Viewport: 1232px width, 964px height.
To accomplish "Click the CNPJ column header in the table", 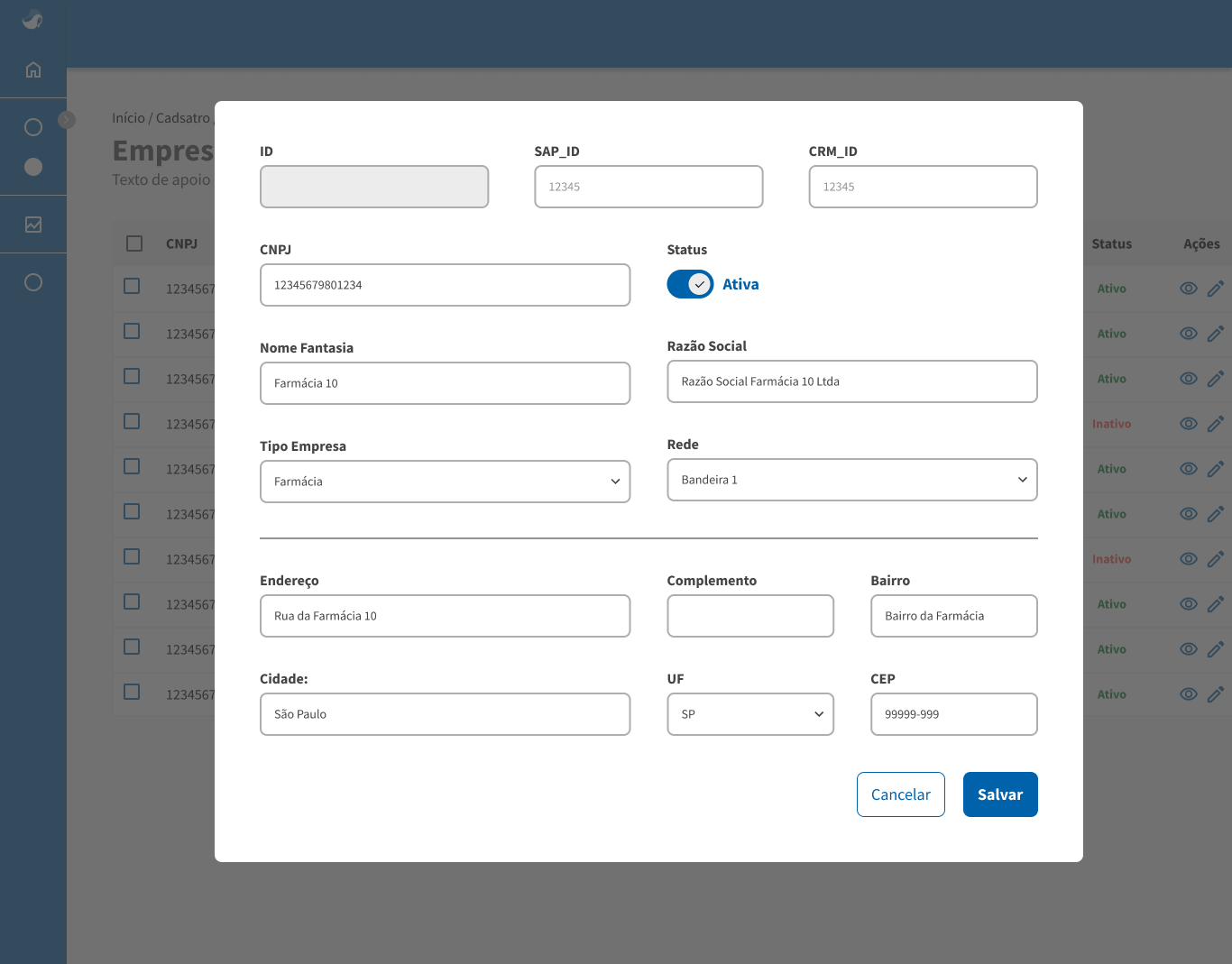I will [x=181, y=243].
